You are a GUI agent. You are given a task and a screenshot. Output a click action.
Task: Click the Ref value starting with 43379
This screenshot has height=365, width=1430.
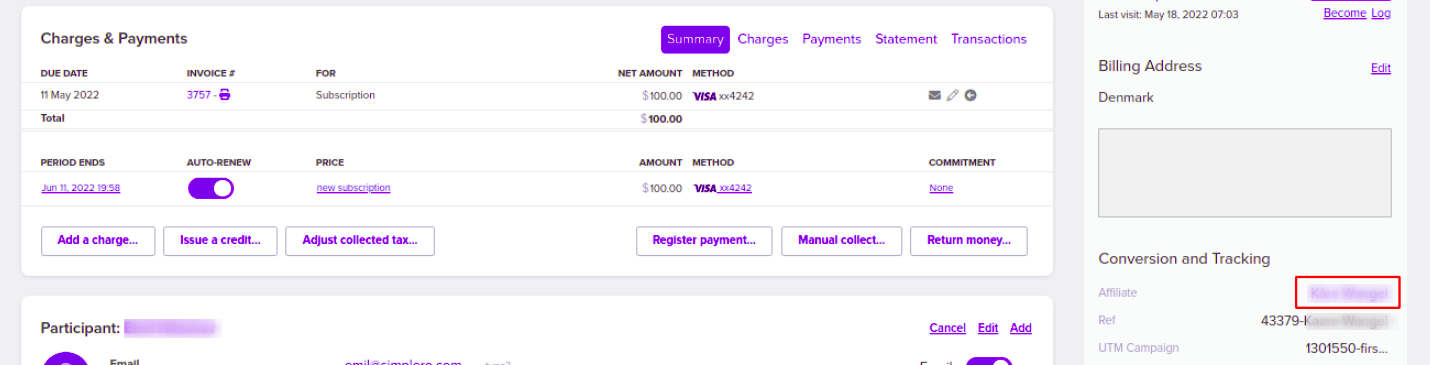click(1325, 321)
